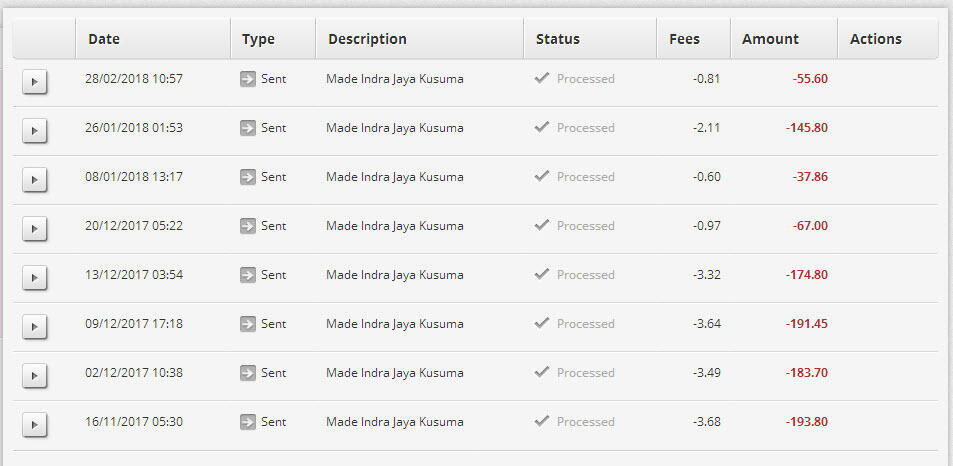The height and width of the screenshot is (466, 953).
Task: Expand the 26/01/2018 01:53 transaction details
Action: pyautogui.click(x=35, y=131)
